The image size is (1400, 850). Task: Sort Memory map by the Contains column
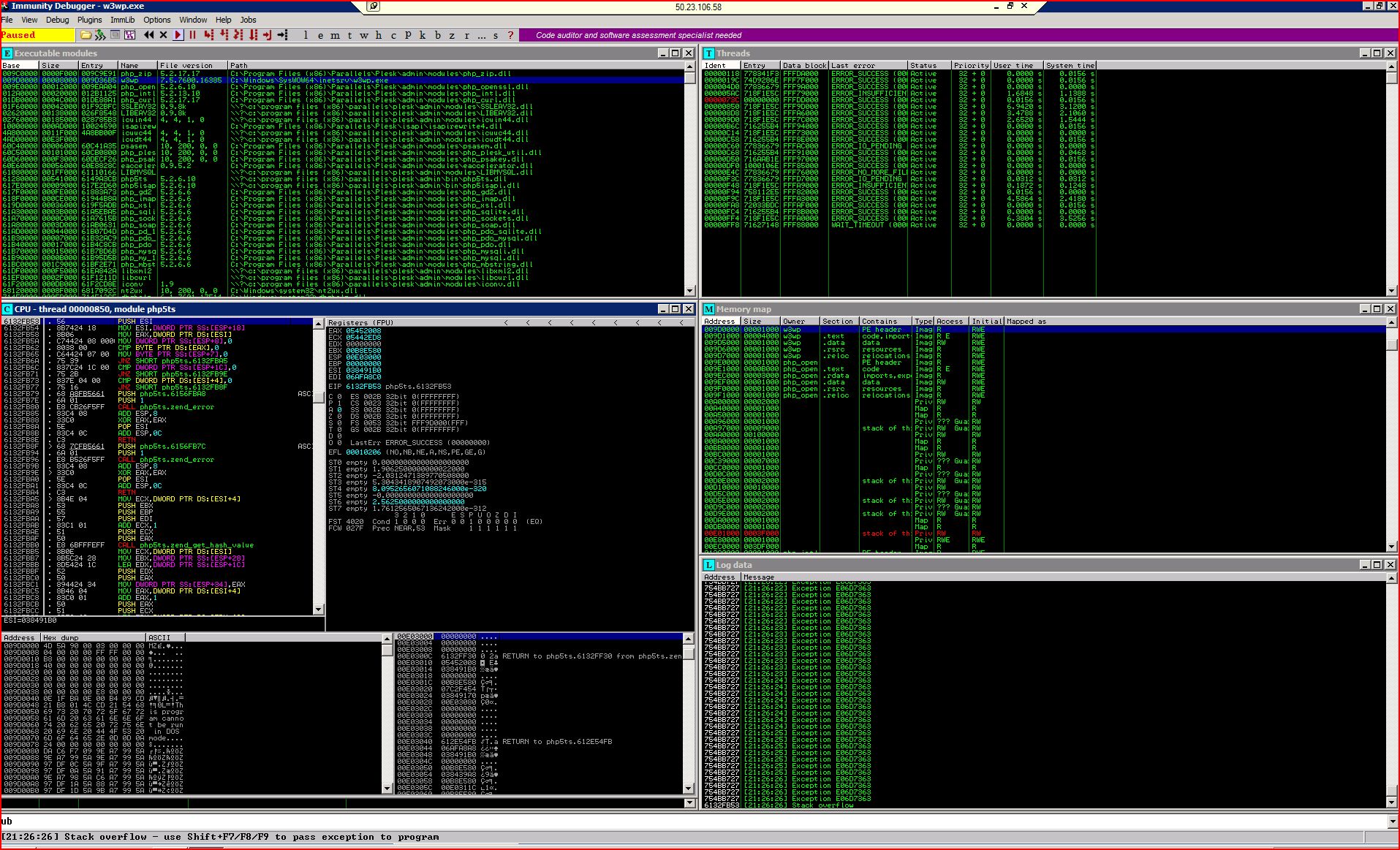[x=886, y=321]
